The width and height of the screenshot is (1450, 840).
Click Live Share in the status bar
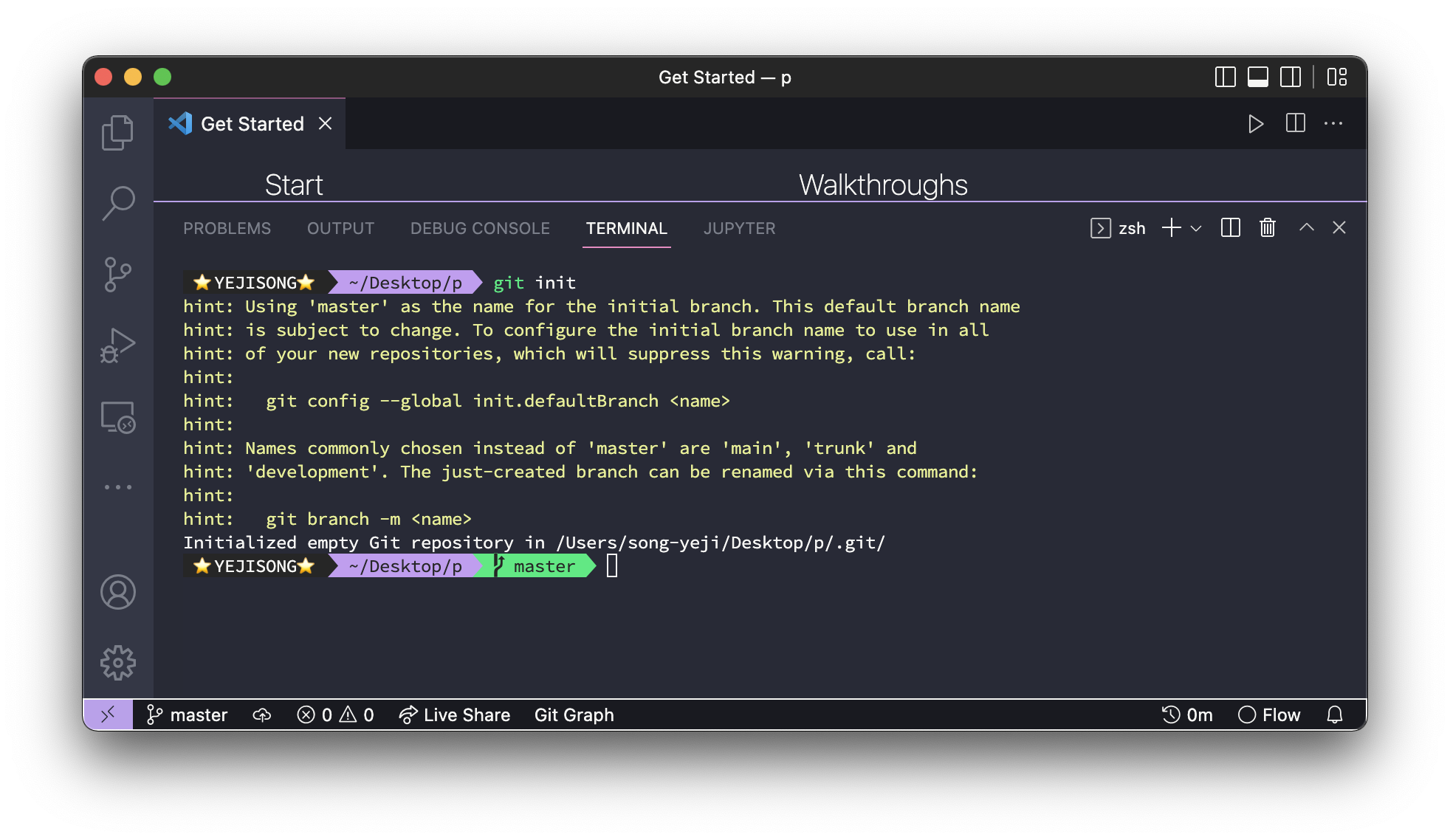[455, 715]
